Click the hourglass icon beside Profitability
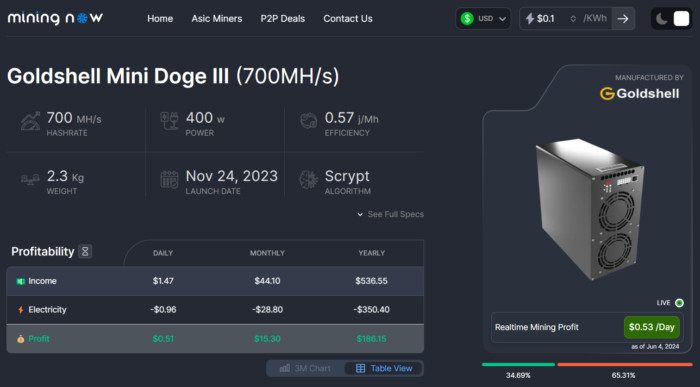 pyautogui.click(x=85, y=251)
